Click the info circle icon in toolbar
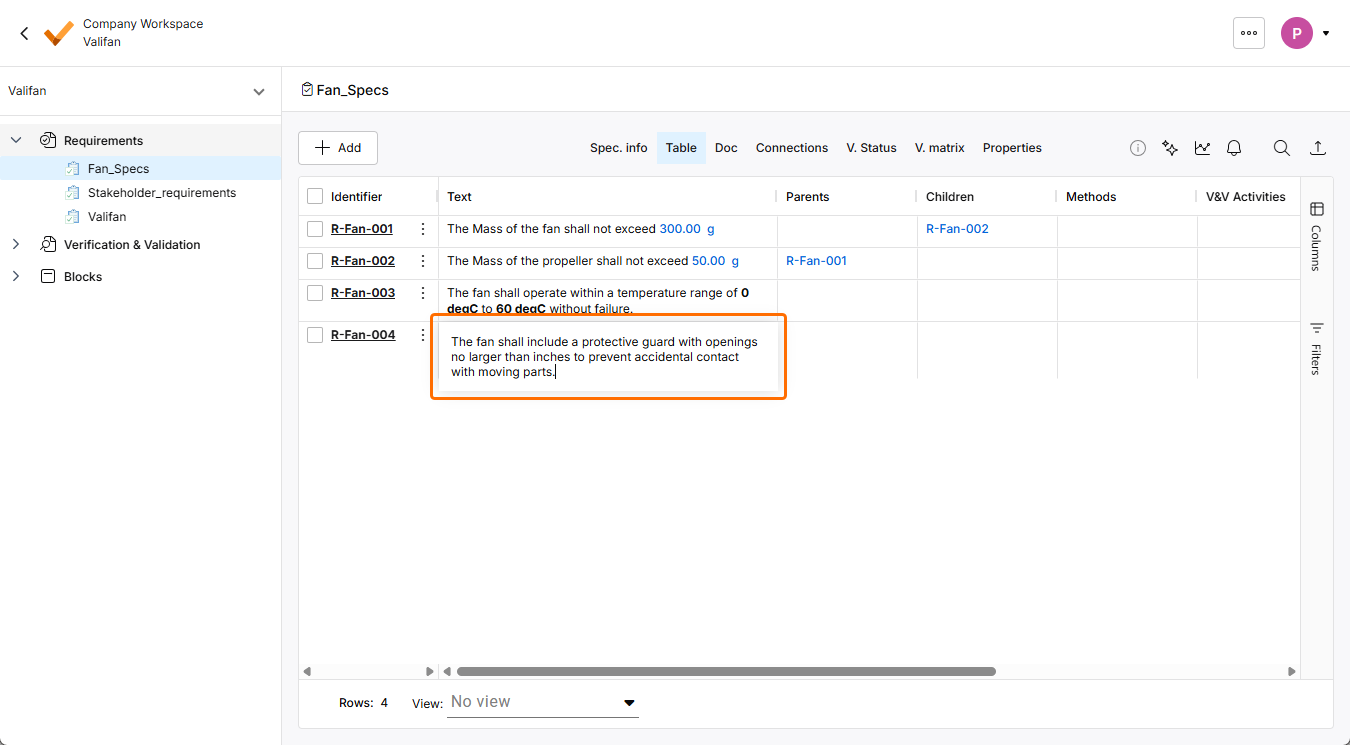Viewport: 1350px width, 745px height. [x=1138, y=148]
